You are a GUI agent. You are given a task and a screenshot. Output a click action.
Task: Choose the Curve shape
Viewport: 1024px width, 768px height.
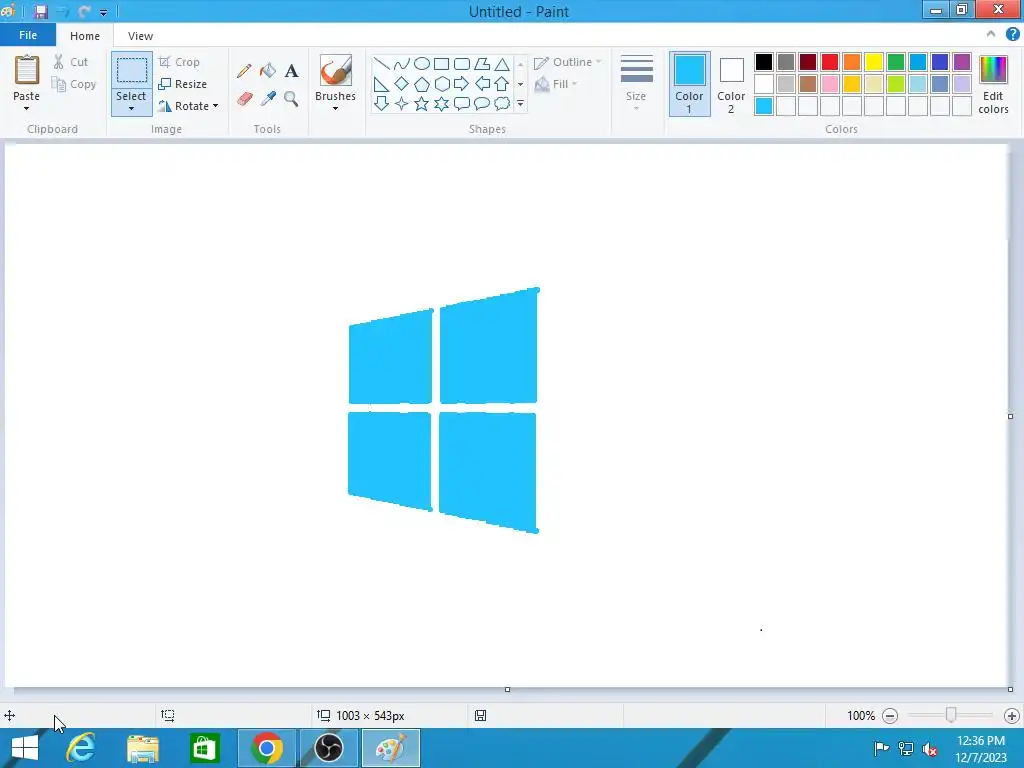(402, 64)
